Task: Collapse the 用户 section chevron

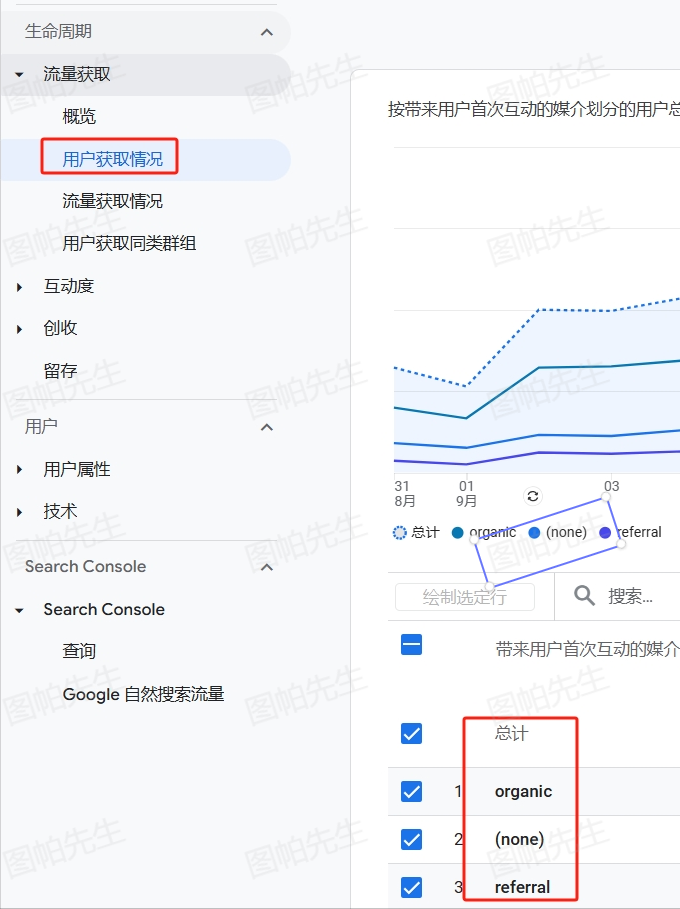Action: (x=267, y=427)
